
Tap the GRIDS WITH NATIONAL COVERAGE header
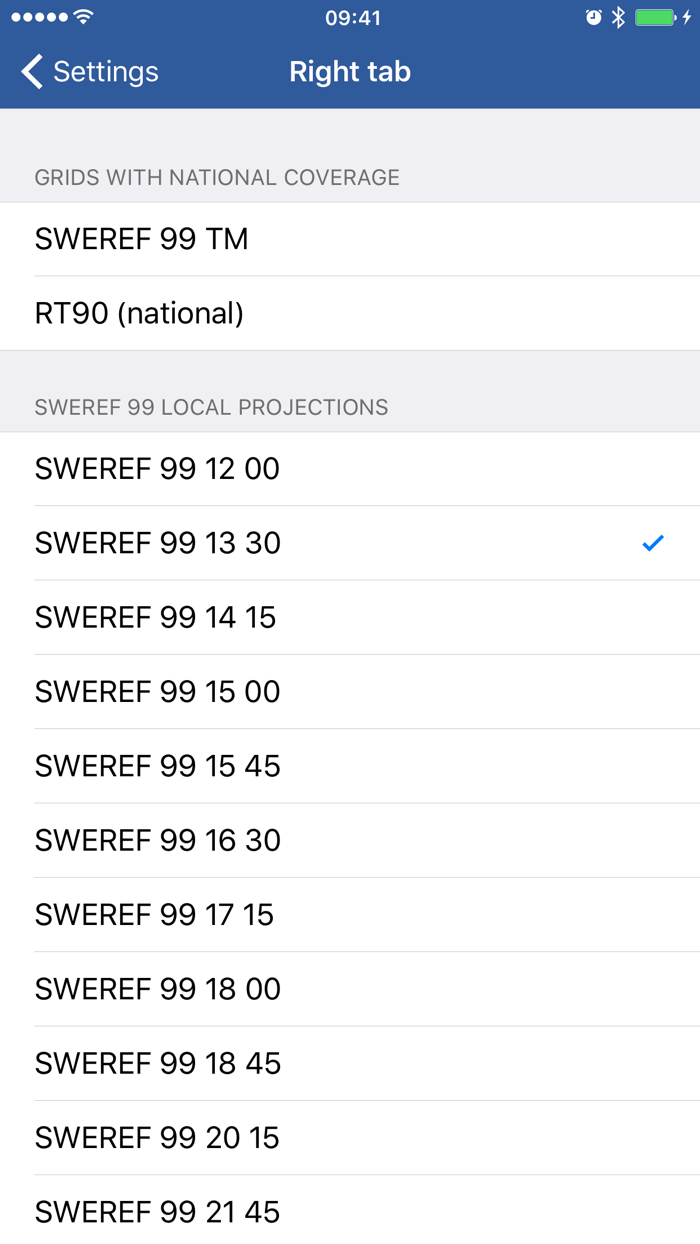[x=218, y=177]
